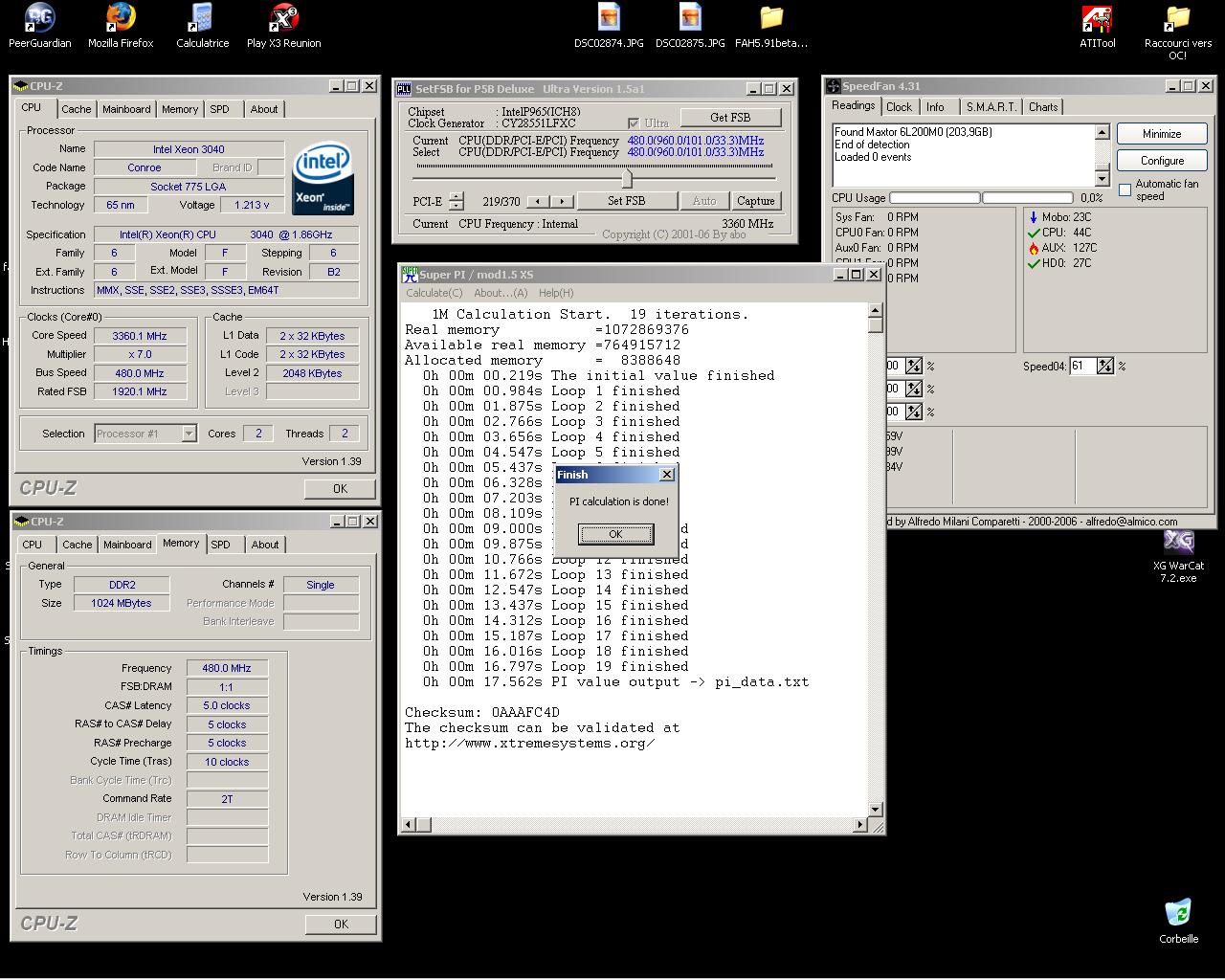
Task: Close the Finish dialog
Action: (x=667, y=475)
